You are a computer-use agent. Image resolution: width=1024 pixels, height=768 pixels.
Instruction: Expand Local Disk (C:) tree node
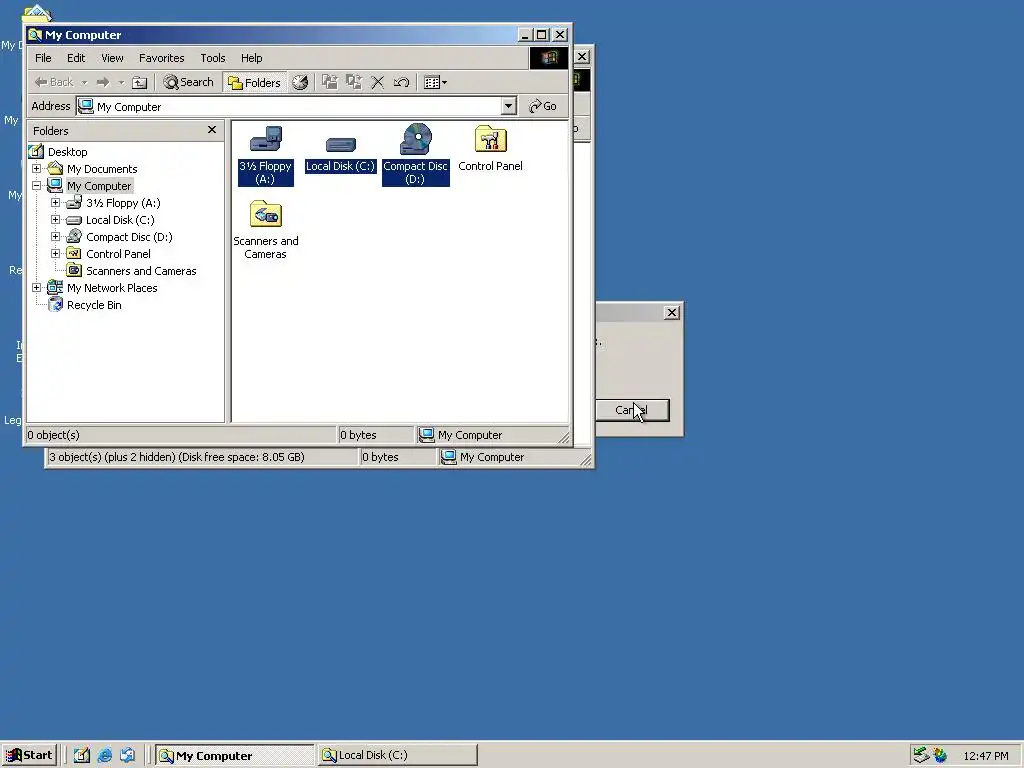[56, 219]
